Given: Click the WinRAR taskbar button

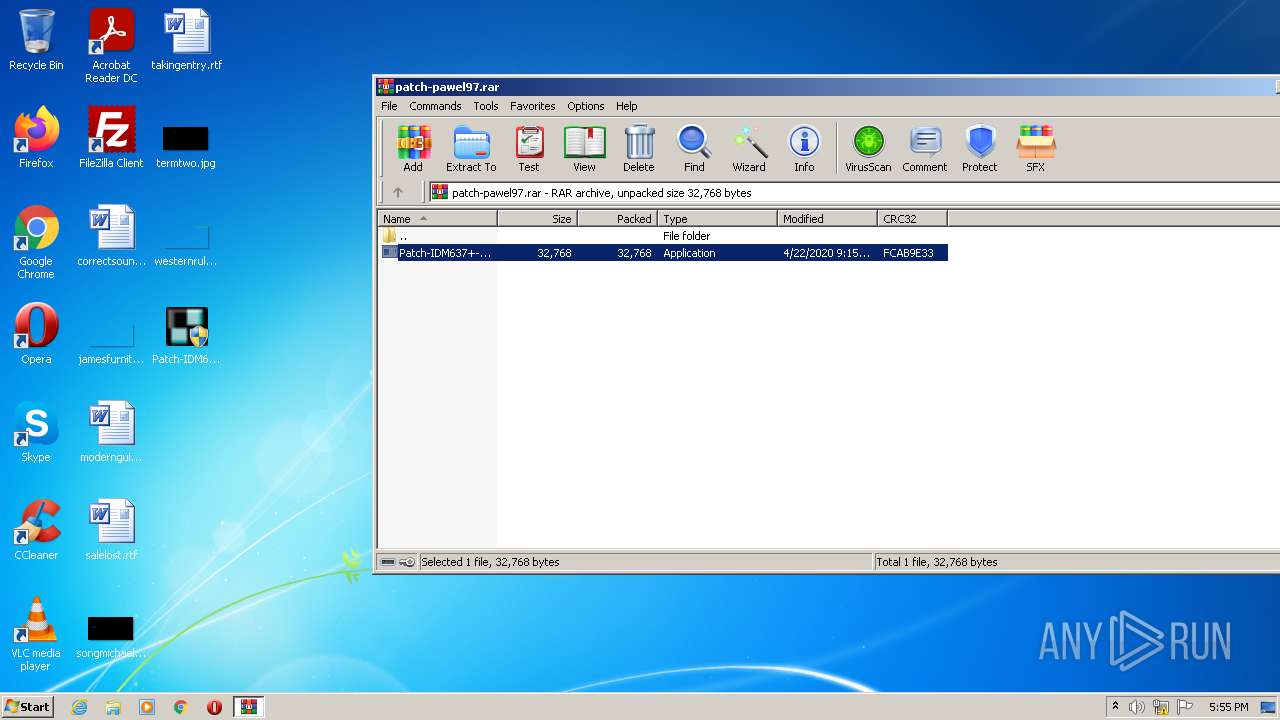Looking at the screenshot, I should click(248, 707).
